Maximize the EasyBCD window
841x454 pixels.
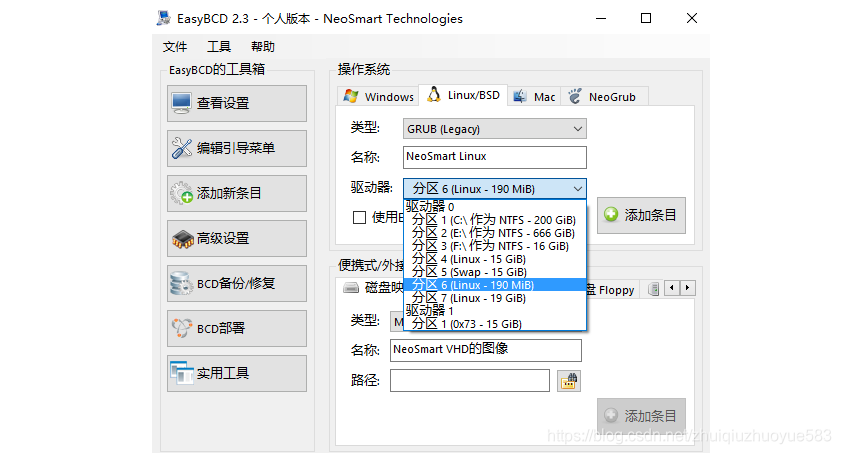[646, 18]
